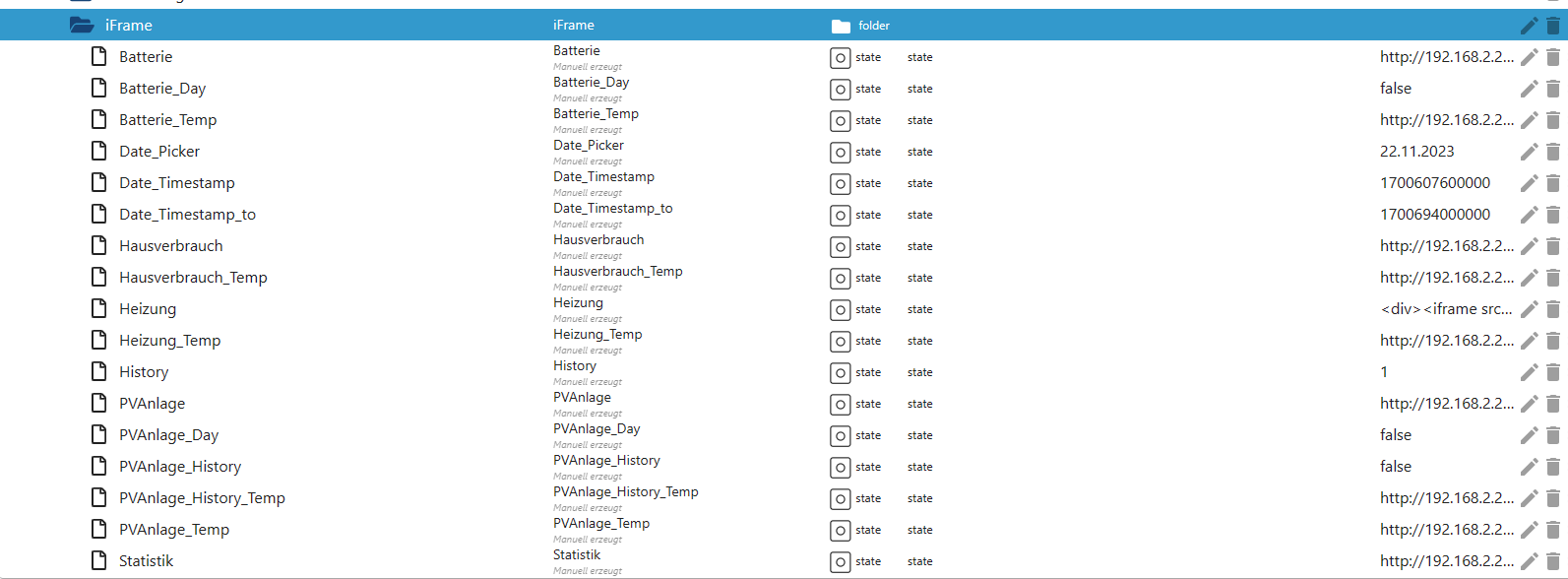Image resolution: width=1568 pixels, height=579 pixels.
Task: Click the div iframe value of Heizung
Action: tap(1445, 309)
